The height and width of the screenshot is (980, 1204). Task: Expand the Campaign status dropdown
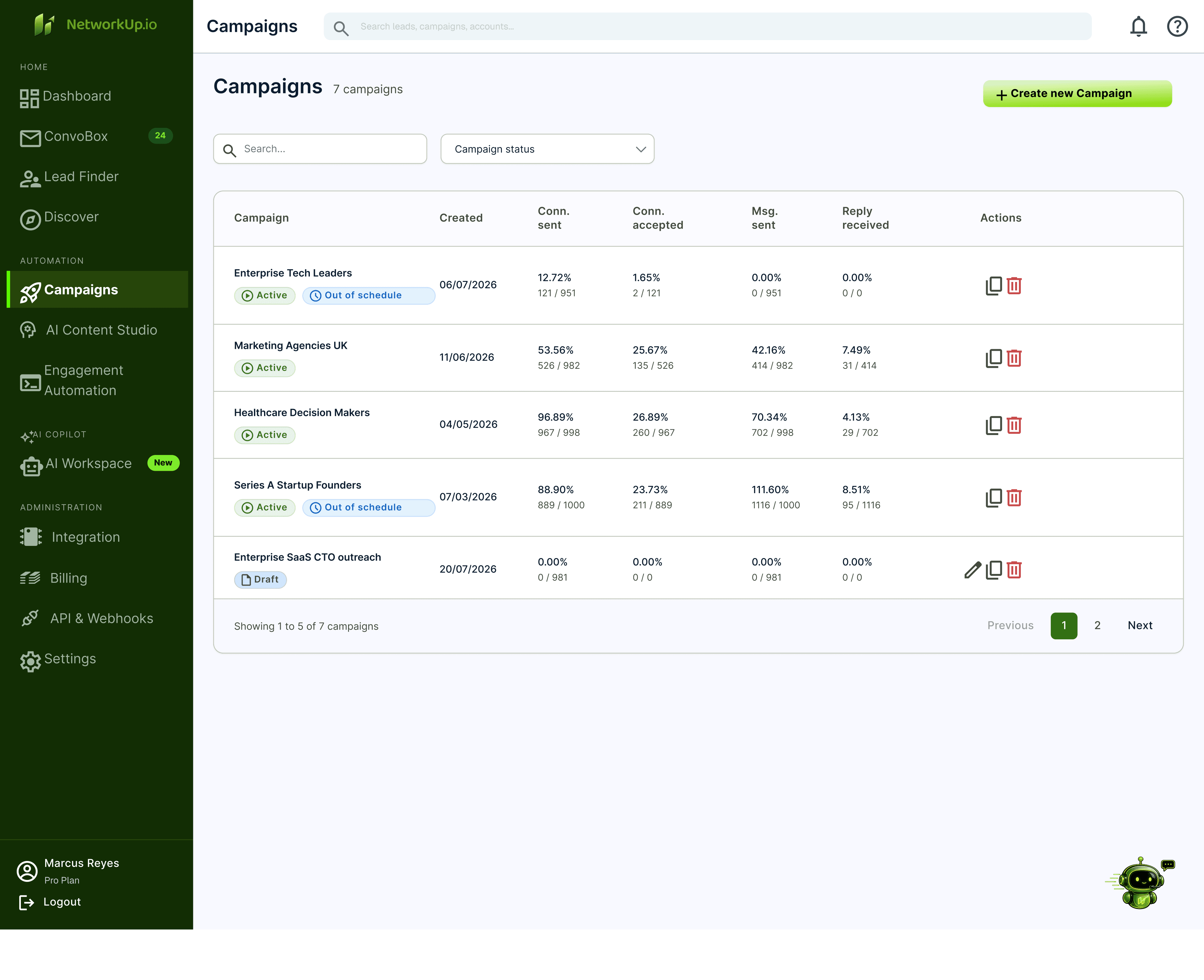547,149
